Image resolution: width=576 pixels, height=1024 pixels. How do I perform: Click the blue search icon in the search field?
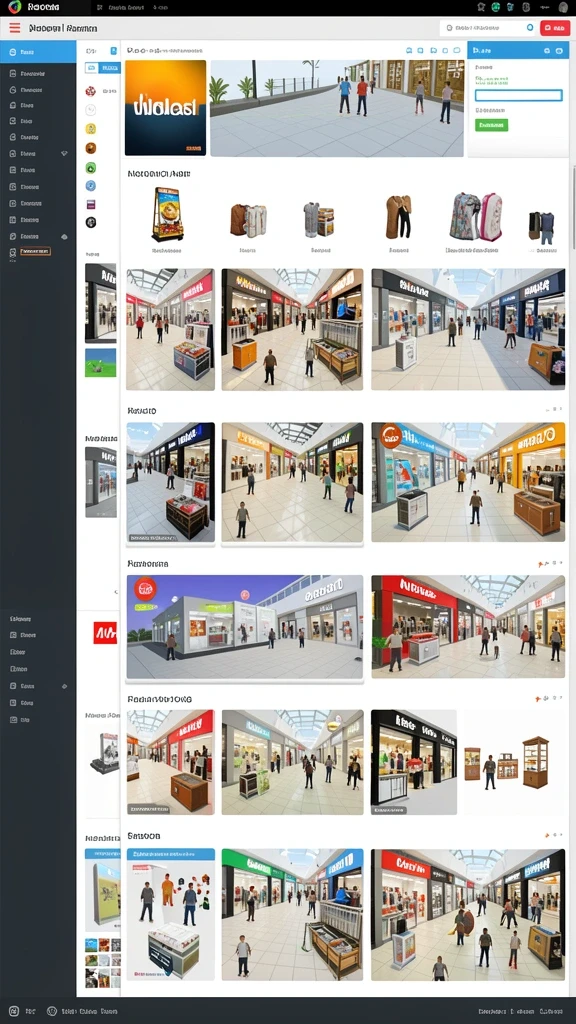click(x=530, y=28)
